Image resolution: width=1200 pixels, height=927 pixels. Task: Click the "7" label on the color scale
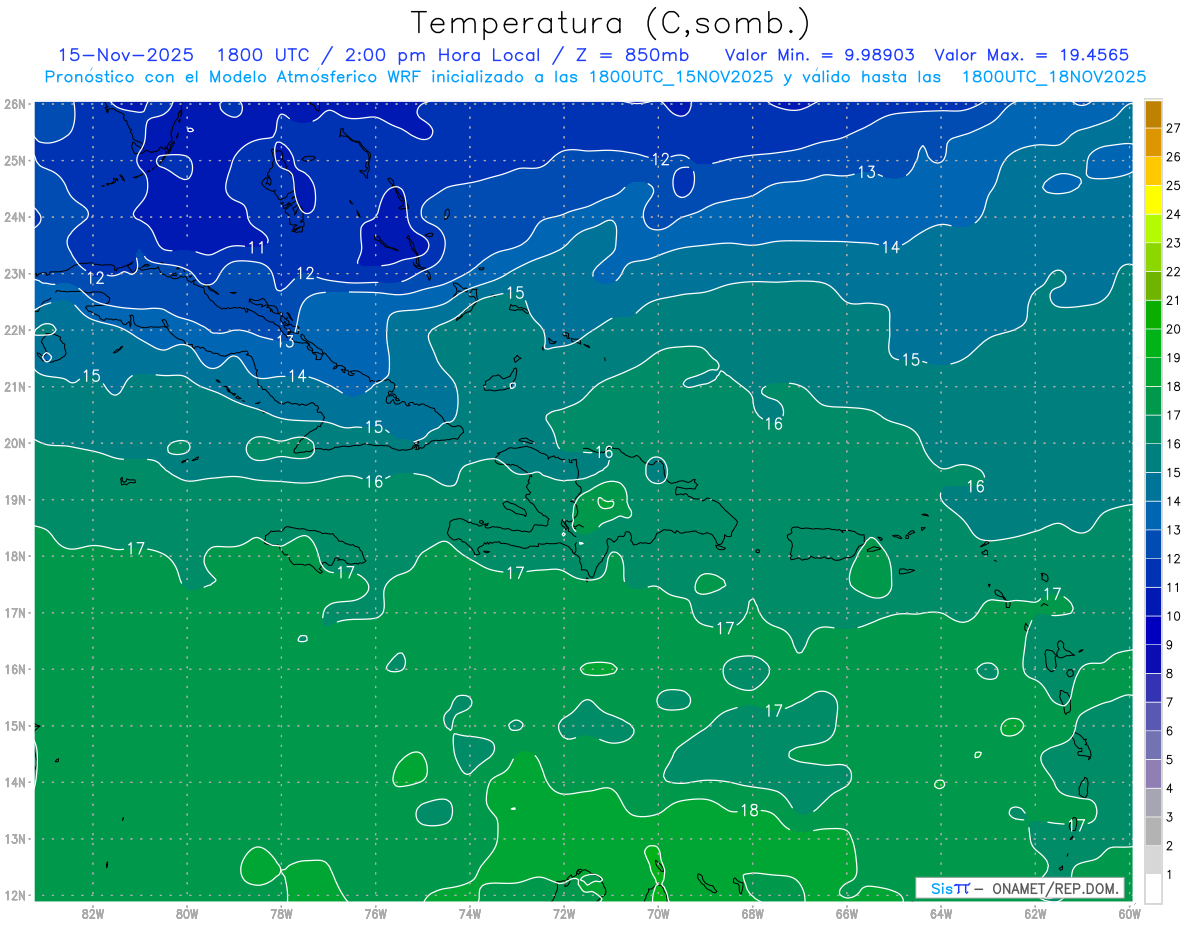[1170, 702]
